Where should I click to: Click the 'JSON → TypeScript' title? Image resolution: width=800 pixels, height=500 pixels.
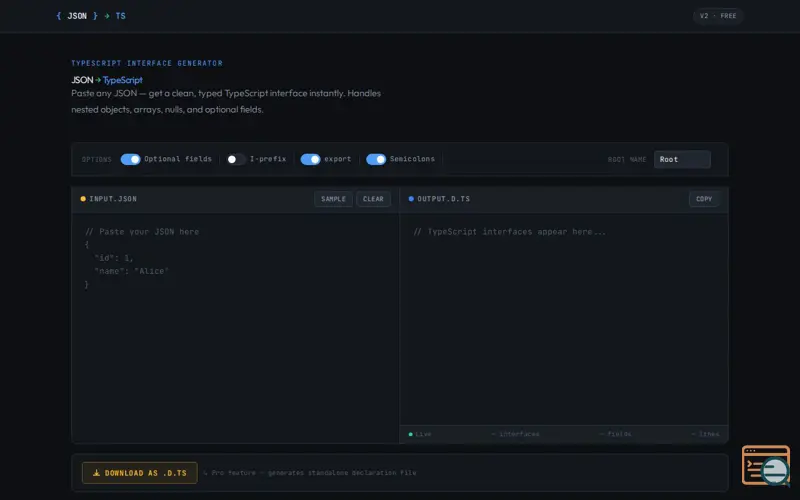[107, 80]
